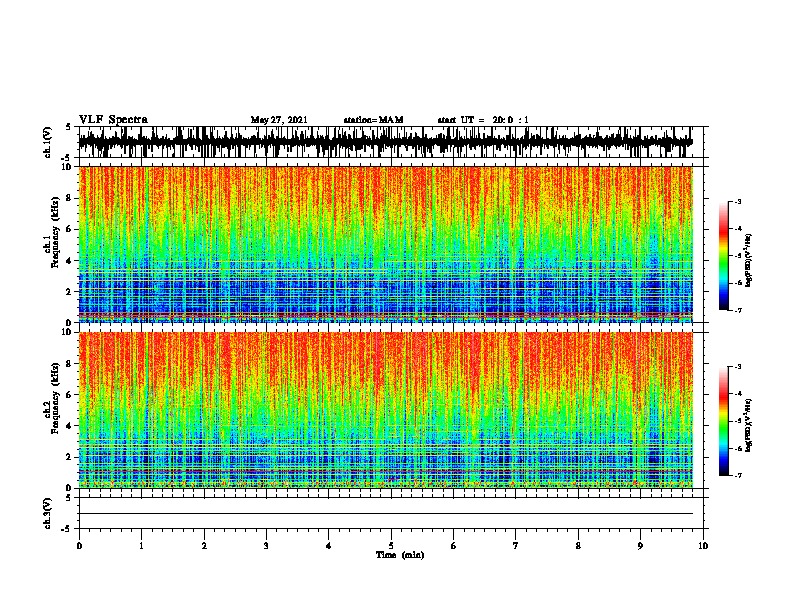792x612 pixels.
Task: Click the ch.1 spectrogram color scale bar
Action: point(724,256)
